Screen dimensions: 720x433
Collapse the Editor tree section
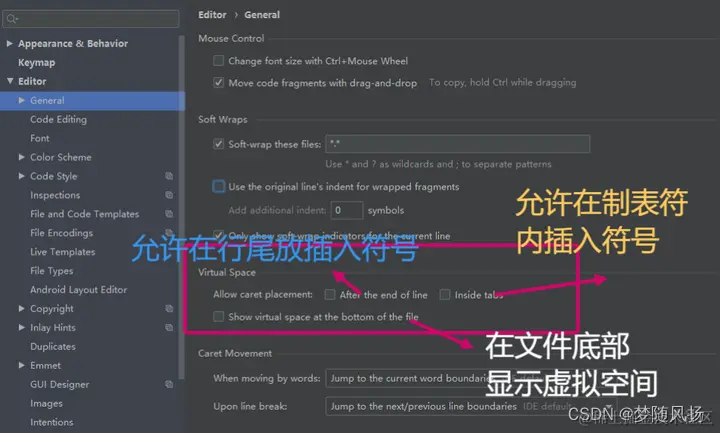10,81
